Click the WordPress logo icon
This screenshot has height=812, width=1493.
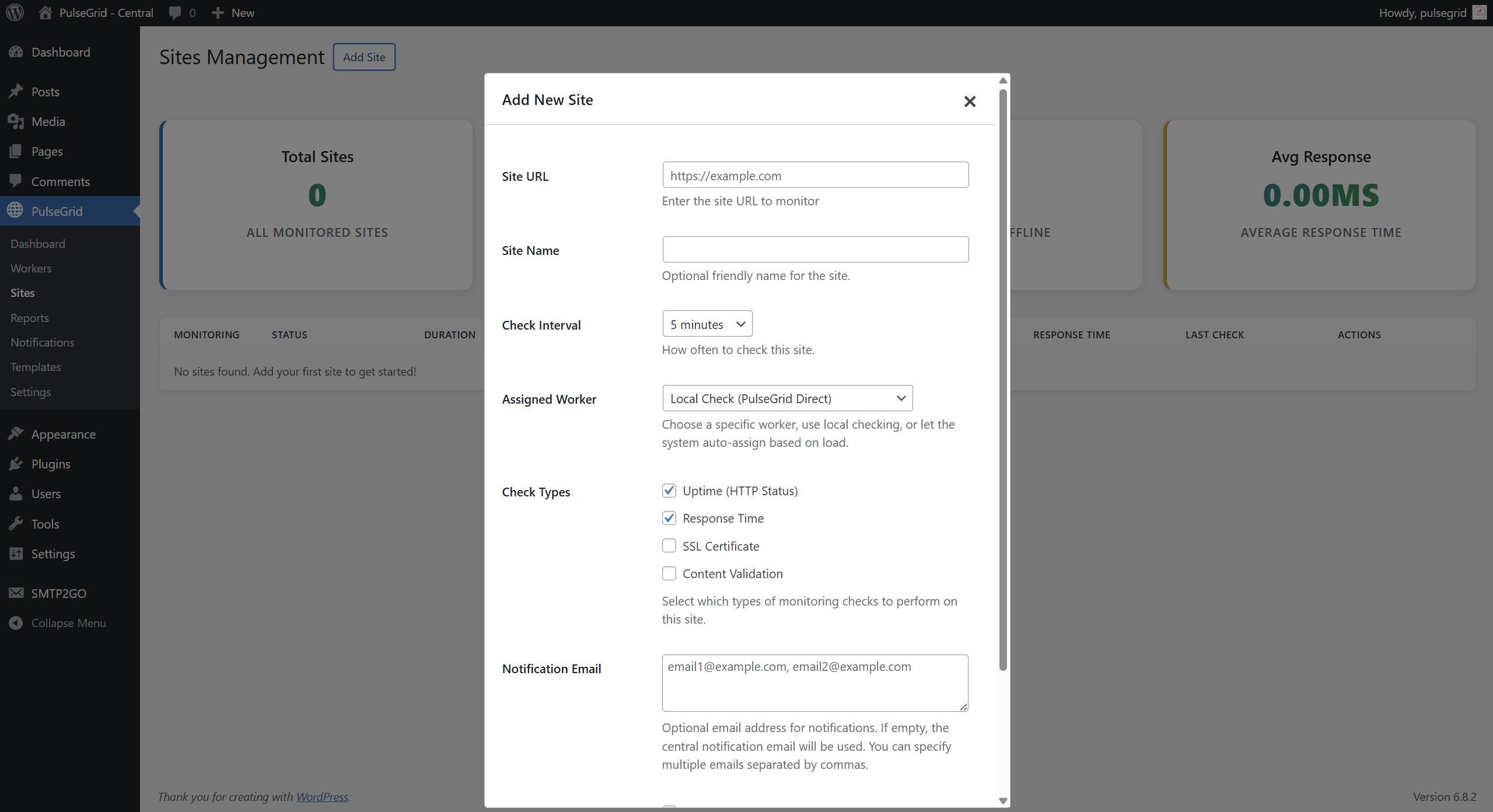click(15, 12)
